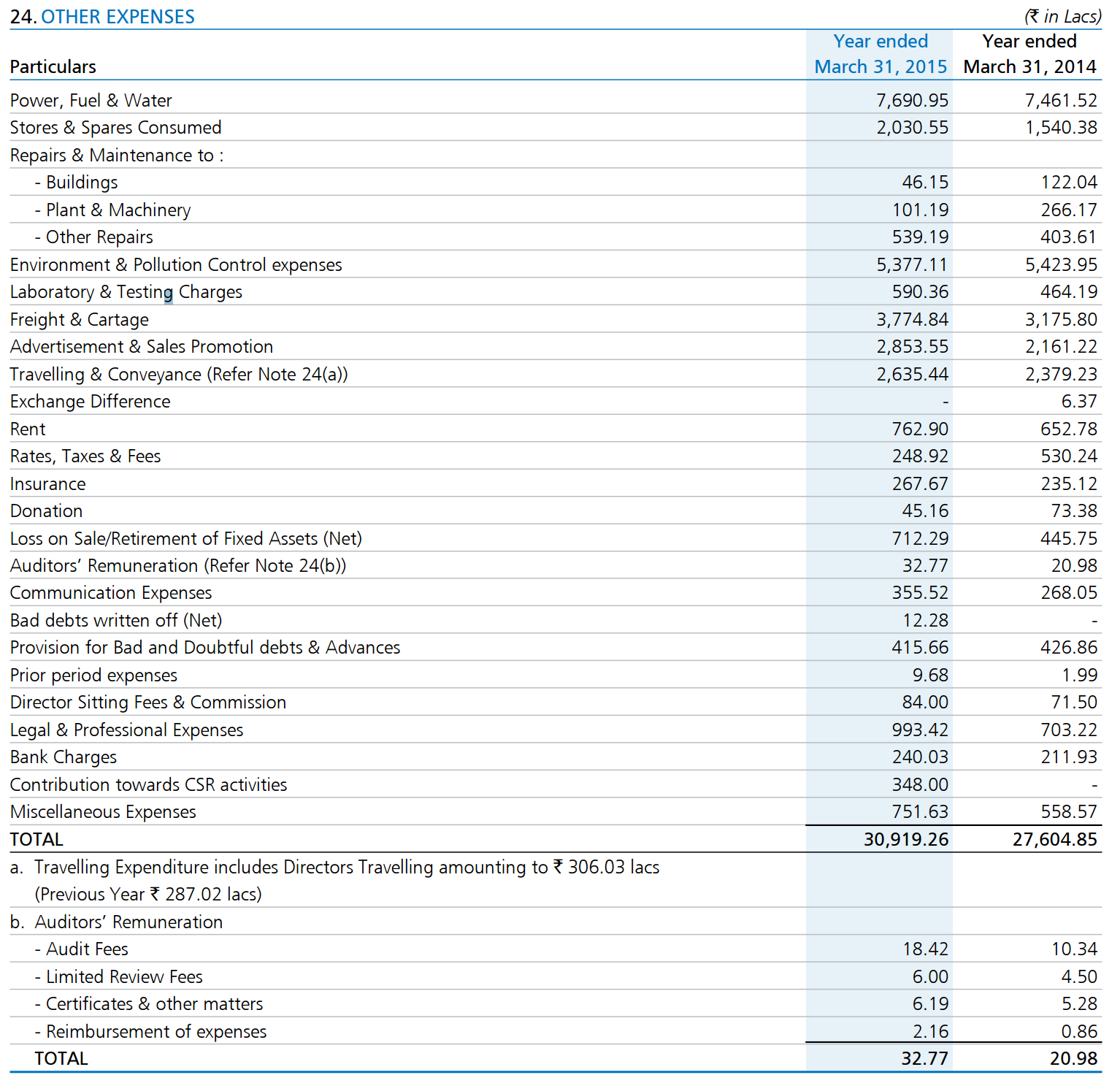
Task: Select the '- Audit Fees' row label
Action: point(81,949)
